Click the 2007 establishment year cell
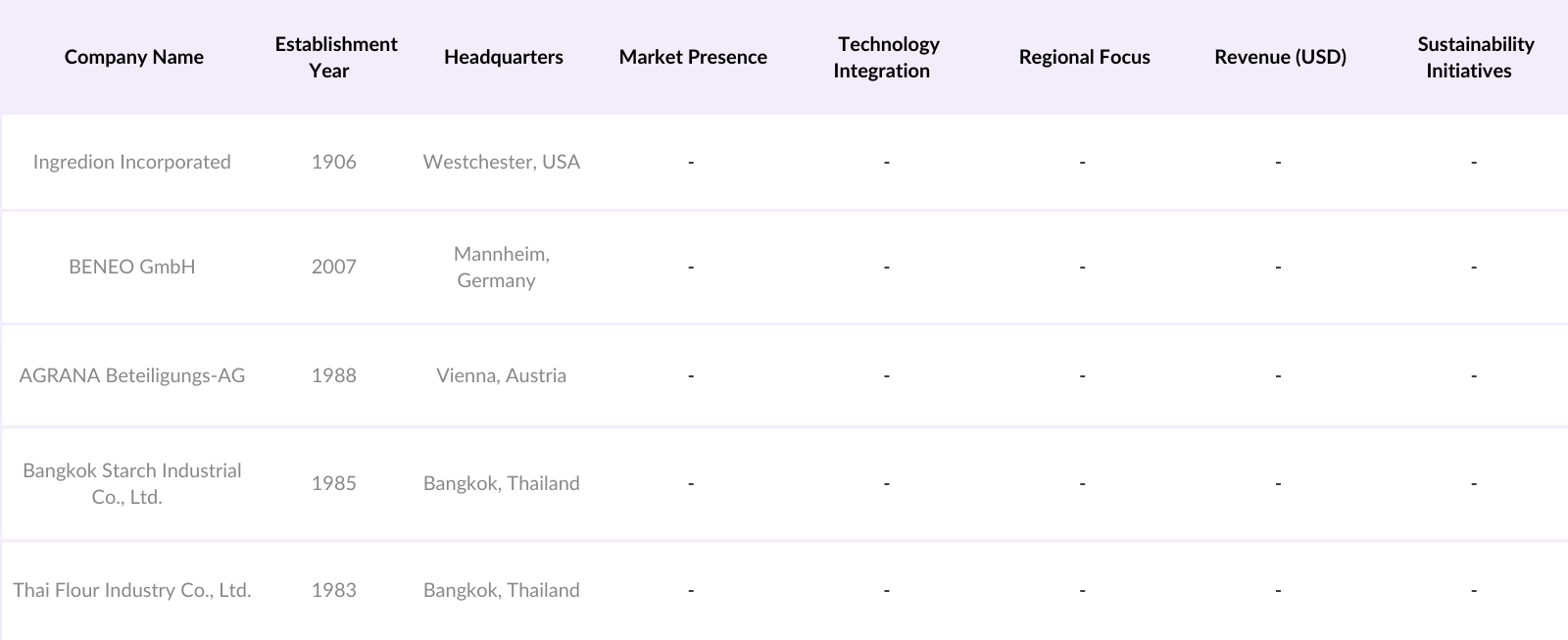The height and width of the screenshot is (640, 1568). click(334, 267)
